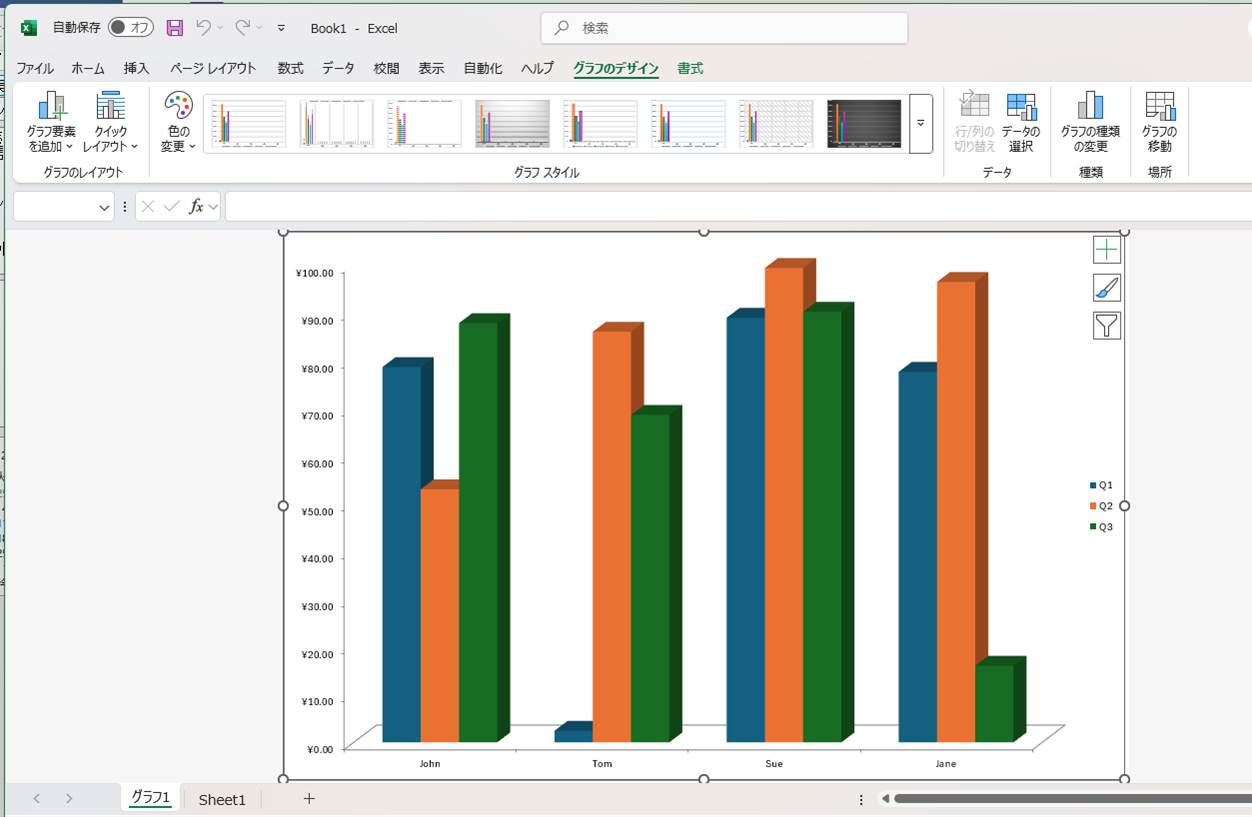Click the Move Chart icon
The image size is (1252, 817).
coord(1160,108)
